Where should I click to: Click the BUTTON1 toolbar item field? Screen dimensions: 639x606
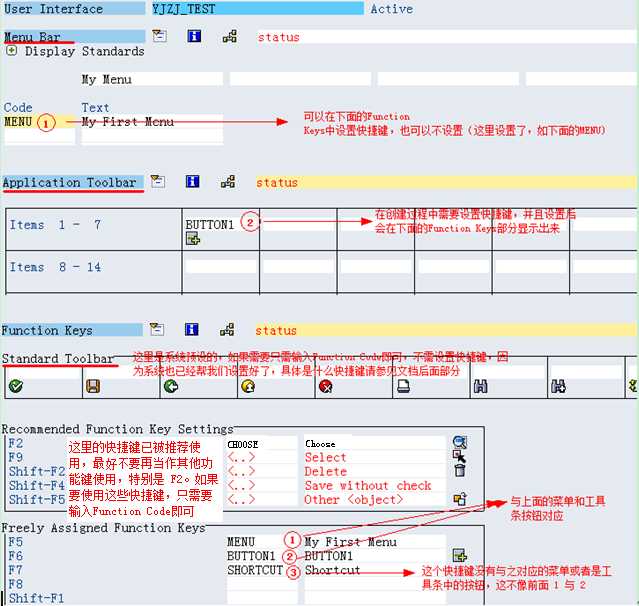209,225
